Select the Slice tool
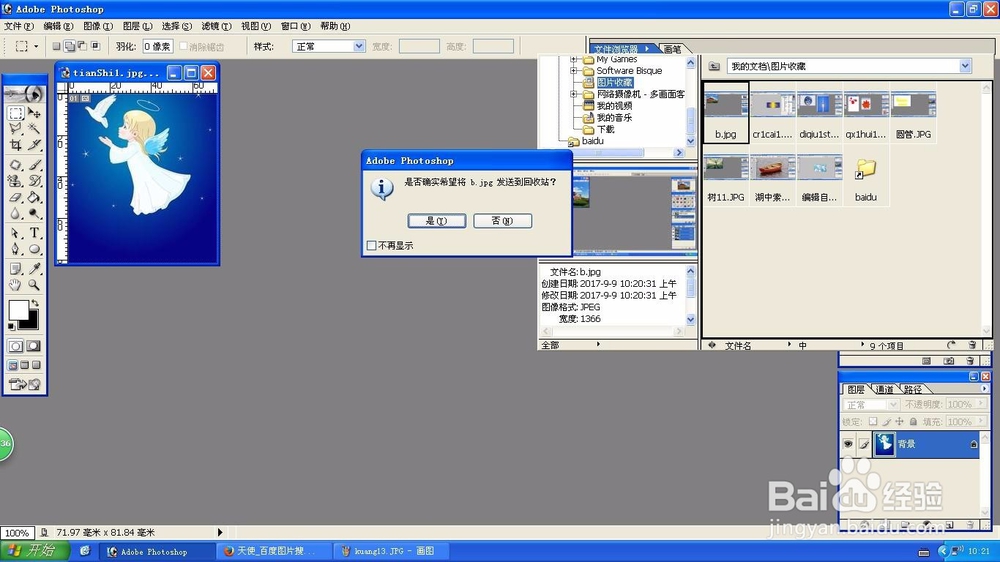1000x562 pixels. [x=34, y=145]
